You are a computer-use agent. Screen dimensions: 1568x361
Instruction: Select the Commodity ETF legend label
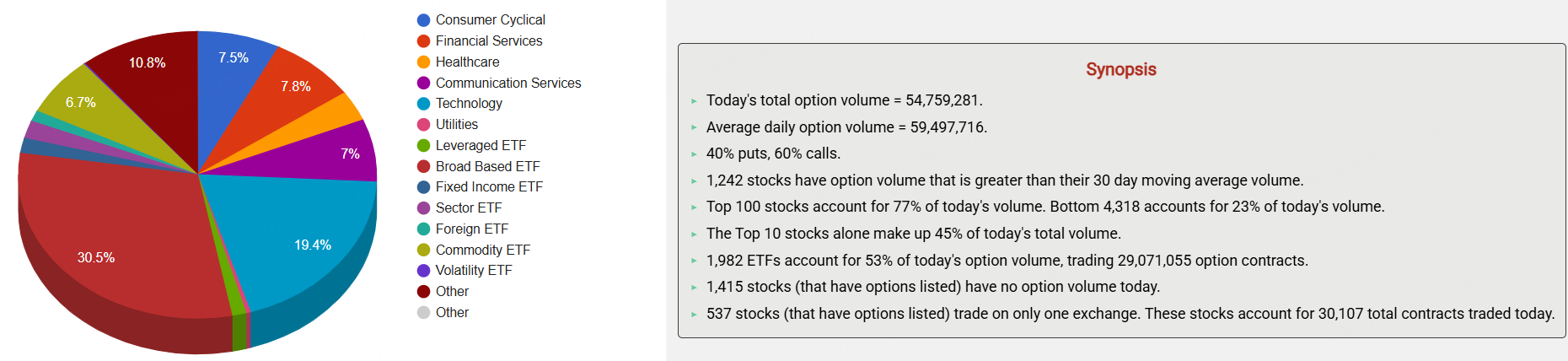[482, 250]
